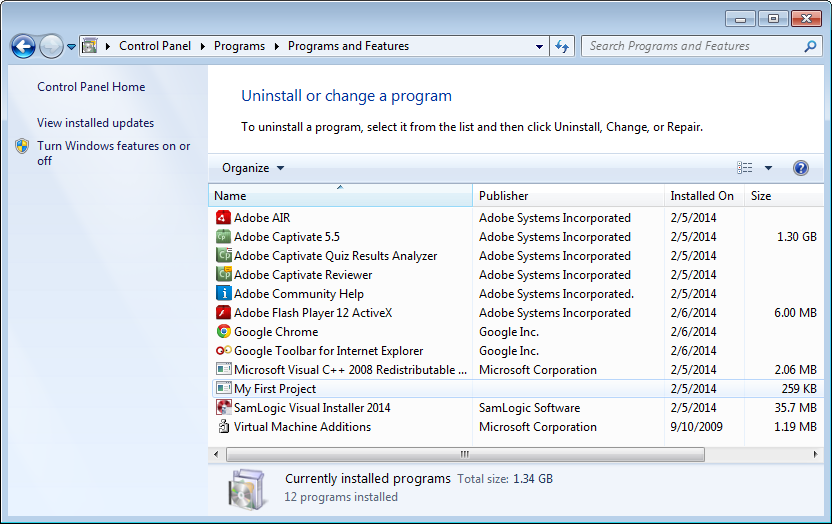Click the Google Chrome icon
The width and height of the screenshot is (832, 524).
coord(223,332)
